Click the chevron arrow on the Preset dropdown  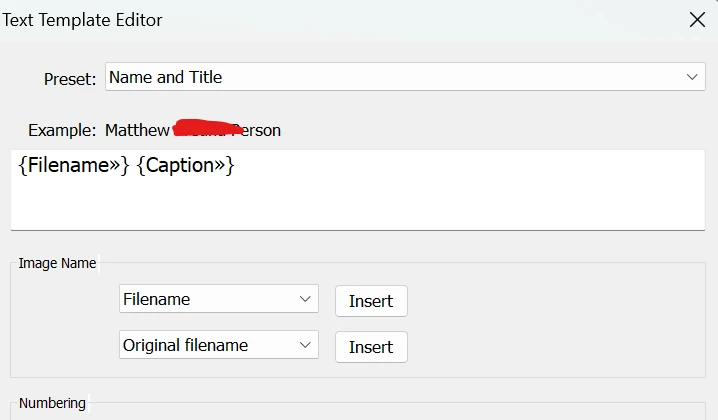(x=692, y=77)
